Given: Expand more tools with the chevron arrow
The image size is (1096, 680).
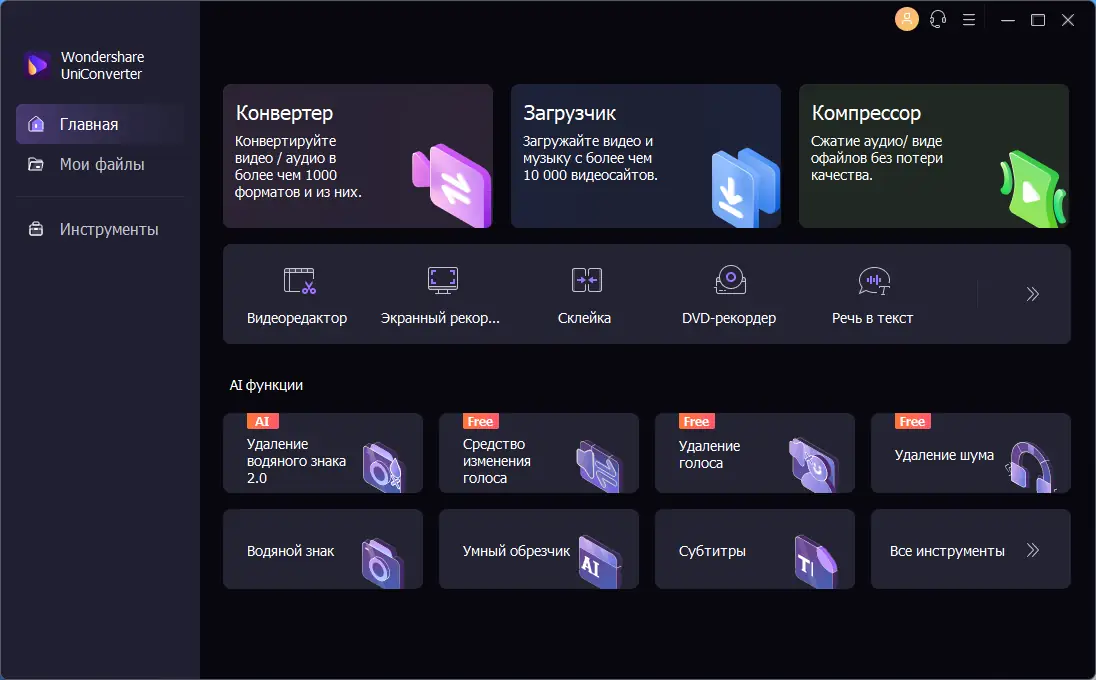Looking at the screenshot, I should coord(1031,294).
